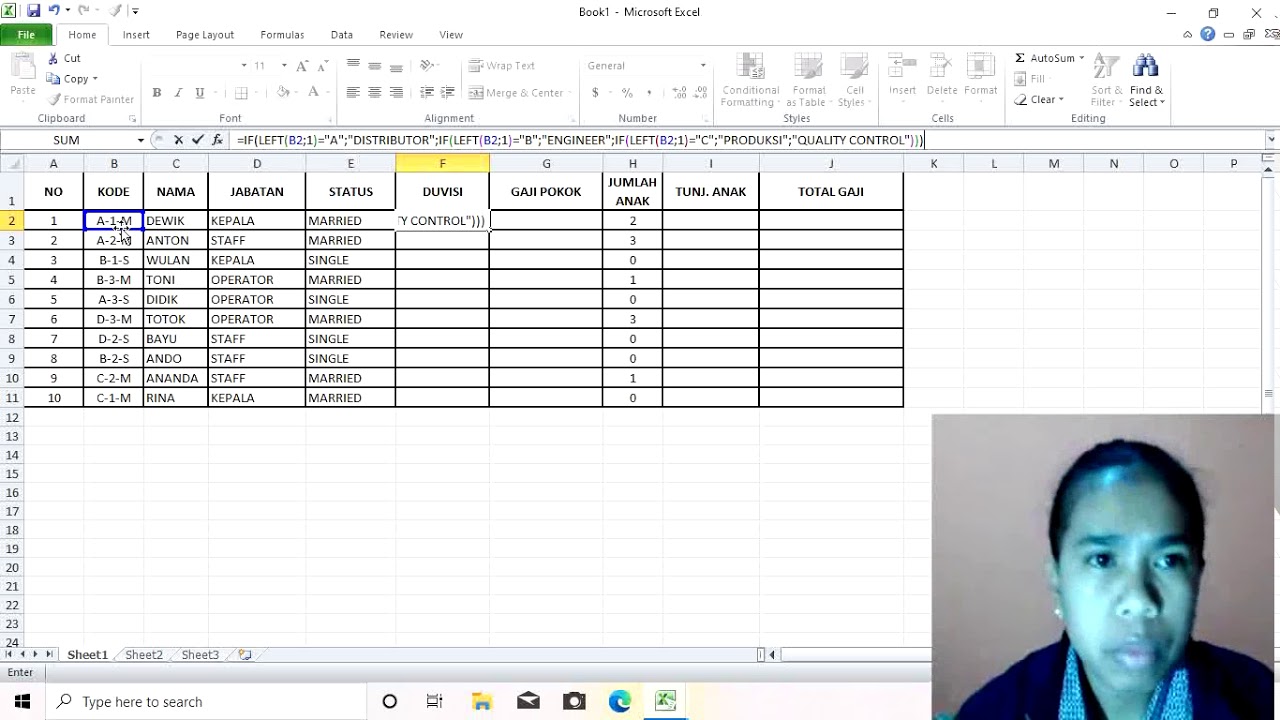Cancel the formula with the X button
The width and height of the screenshot is (1280, 720).
(x=178, y=140)
